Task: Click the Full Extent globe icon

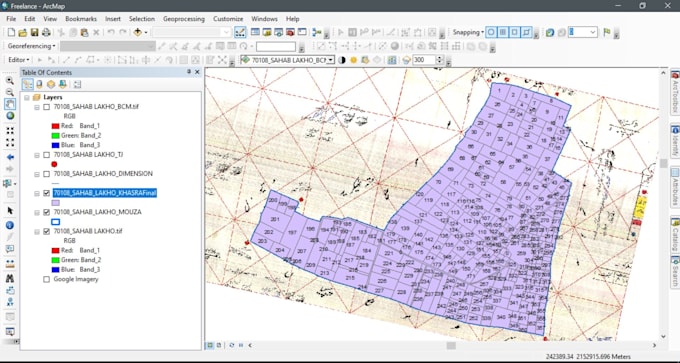Action: coord(10,116)
